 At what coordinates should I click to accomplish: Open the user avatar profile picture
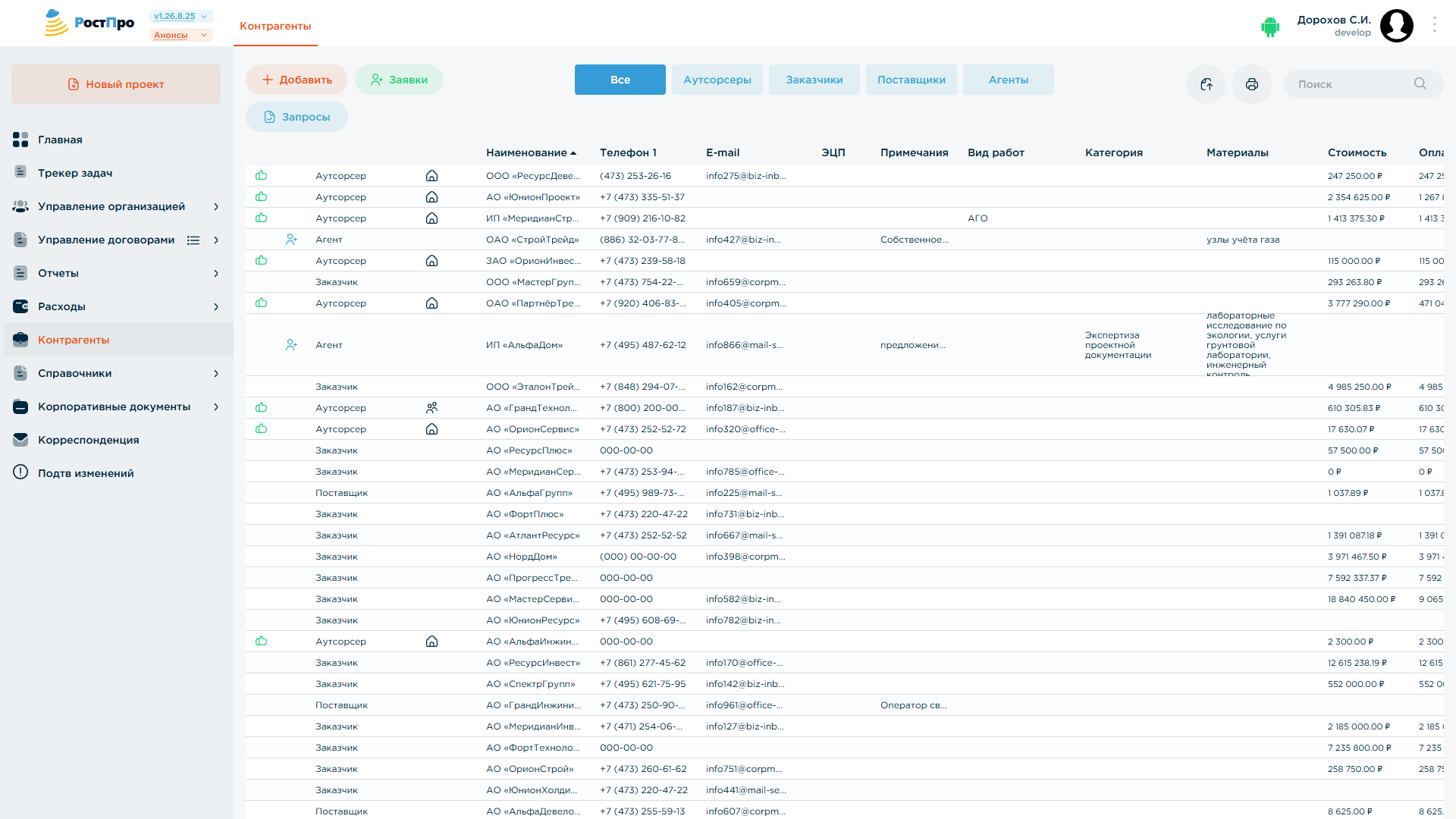[1396, 26]
